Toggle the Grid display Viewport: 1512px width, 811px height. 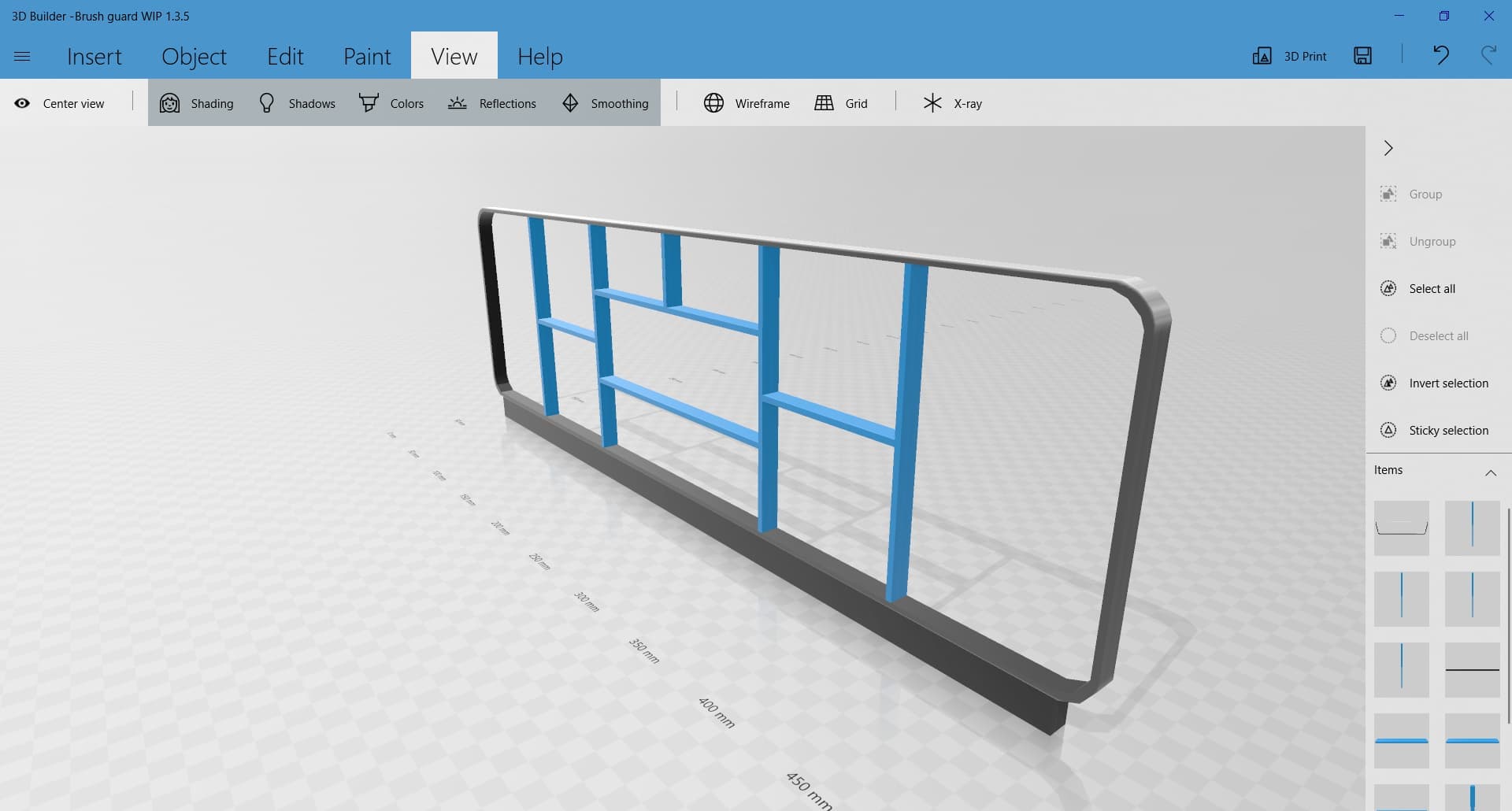pos(840,103)
